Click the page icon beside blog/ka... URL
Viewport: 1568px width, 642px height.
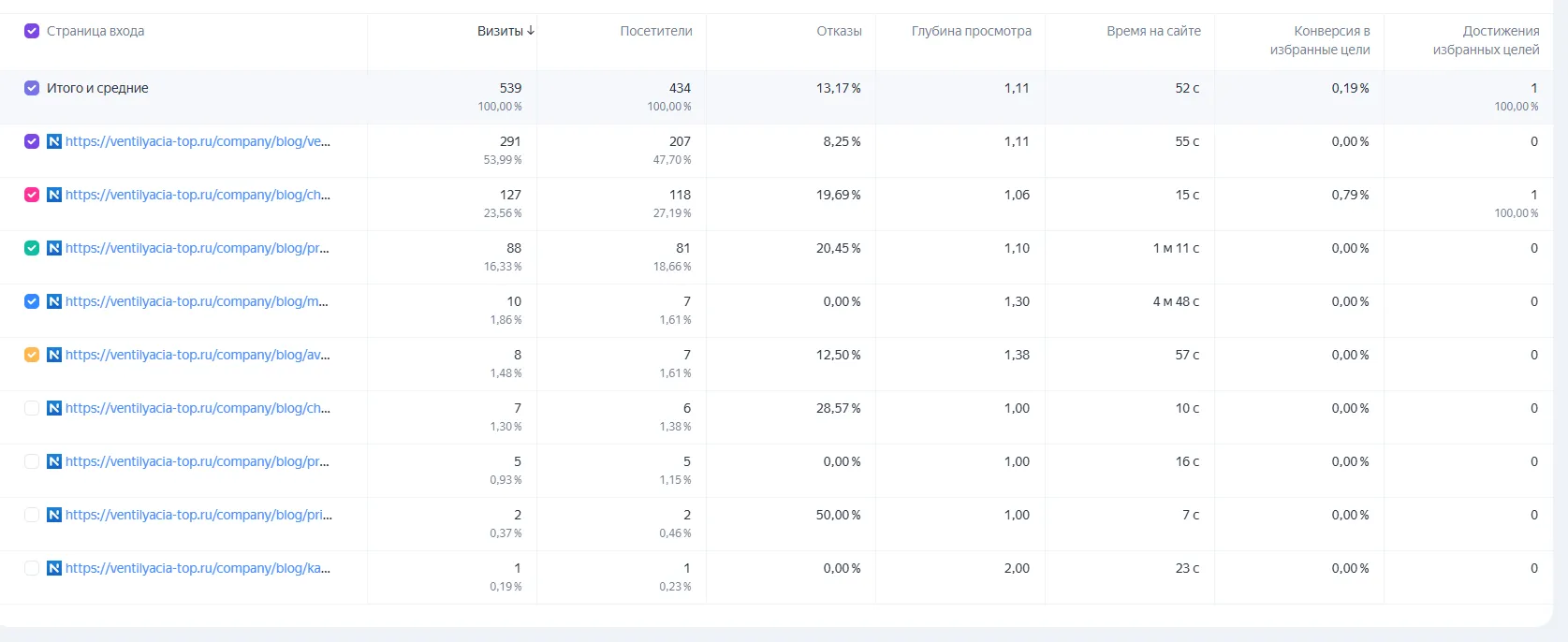[54, 568]
